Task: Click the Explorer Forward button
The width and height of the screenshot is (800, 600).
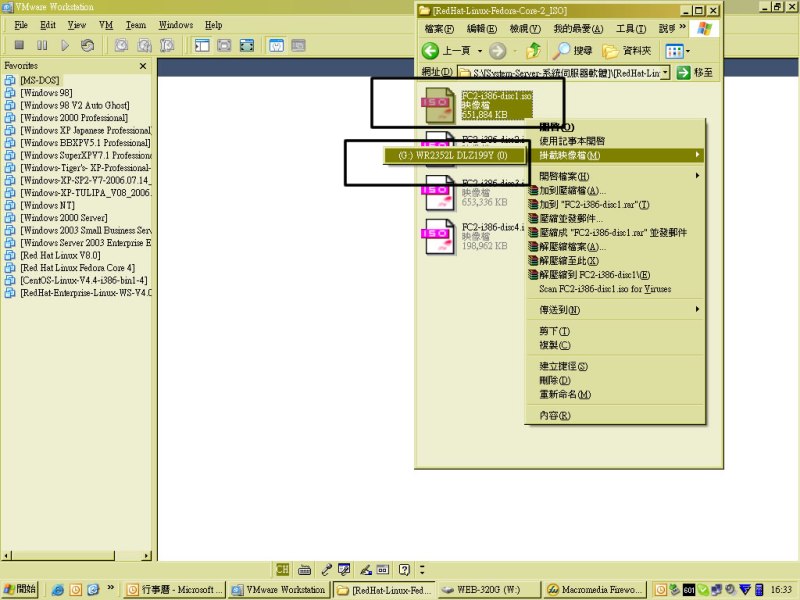Action: tap(497, 51)
